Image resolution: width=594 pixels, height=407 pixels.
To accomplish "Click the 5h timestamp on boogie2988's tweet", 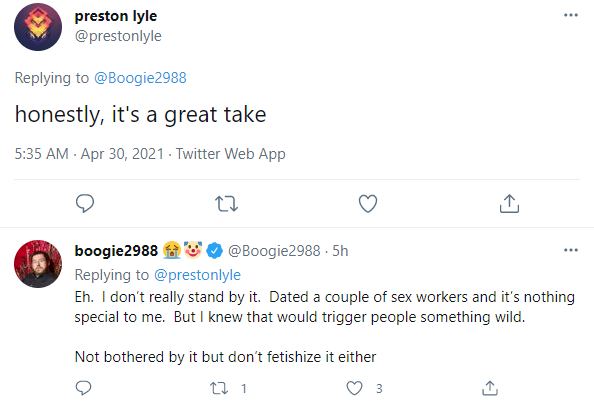I will coord(340,251).
